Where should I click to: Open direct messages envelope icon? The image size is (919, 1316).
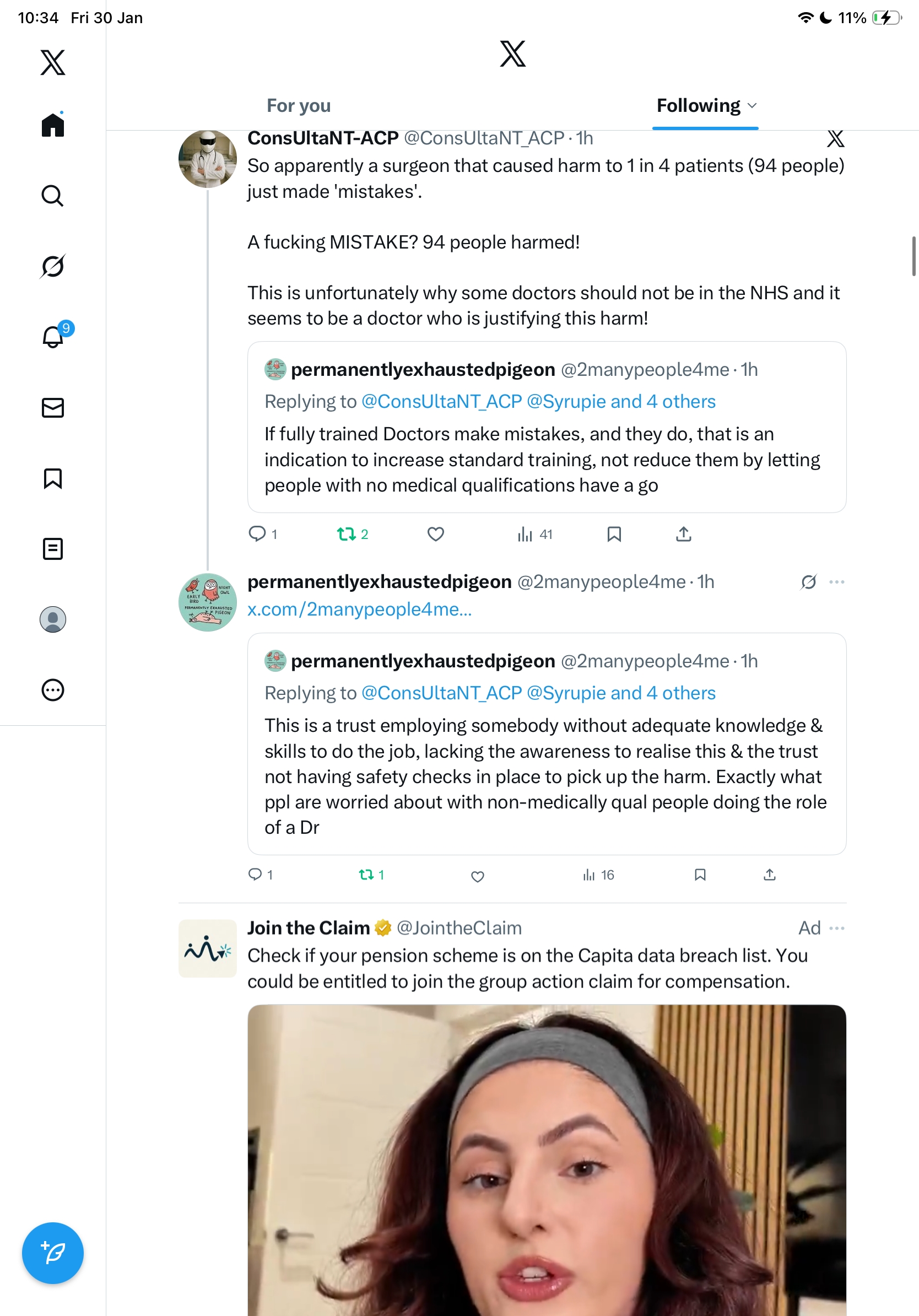pos(53,408)
